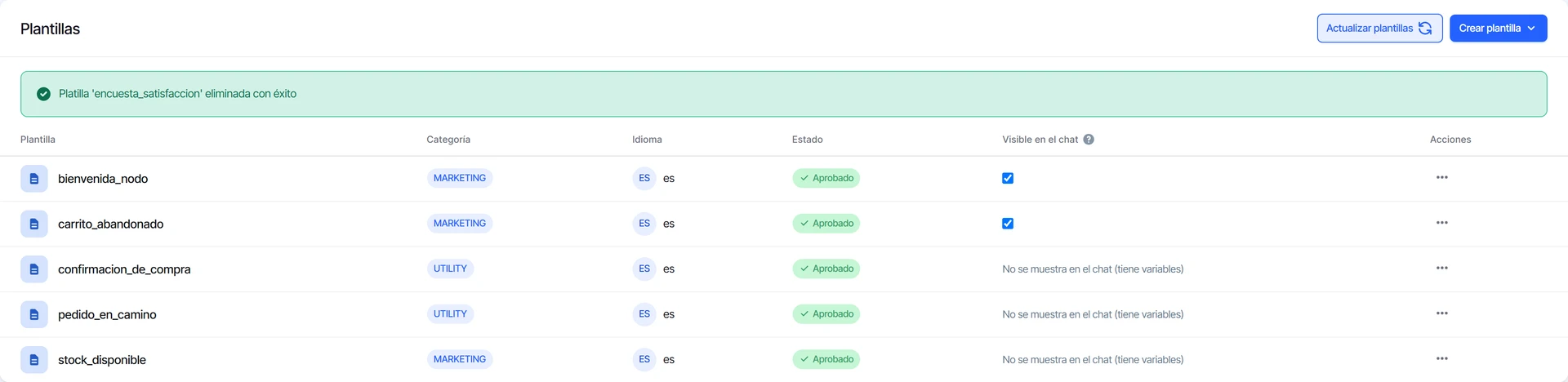This screenshot has height=382, width=1568.
Task: Click the Acciones column header
Action: pyautogui.click(x=1450, y=140)
